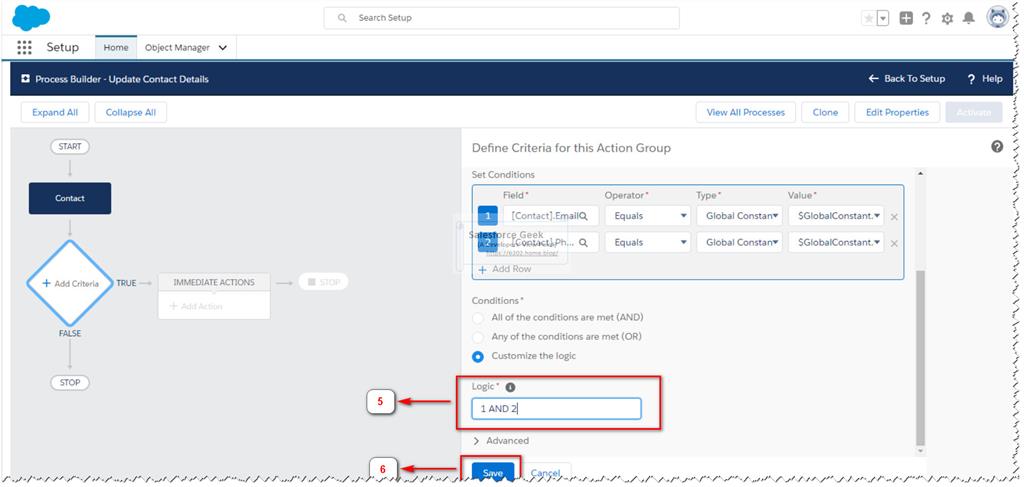Click the Collapse All button
The width and height of the screenshot is (1024, 487).
[131, 112]
